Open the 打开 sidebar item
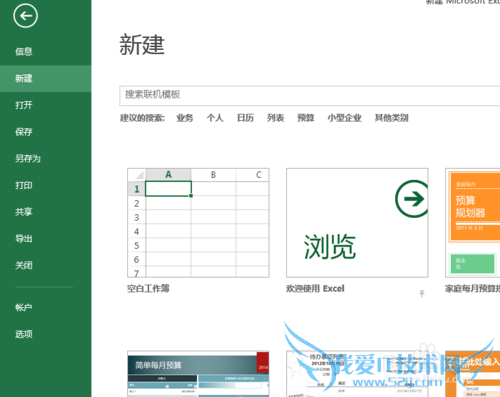500x397 pixels. pyautogui.click(x=24, y=105)
